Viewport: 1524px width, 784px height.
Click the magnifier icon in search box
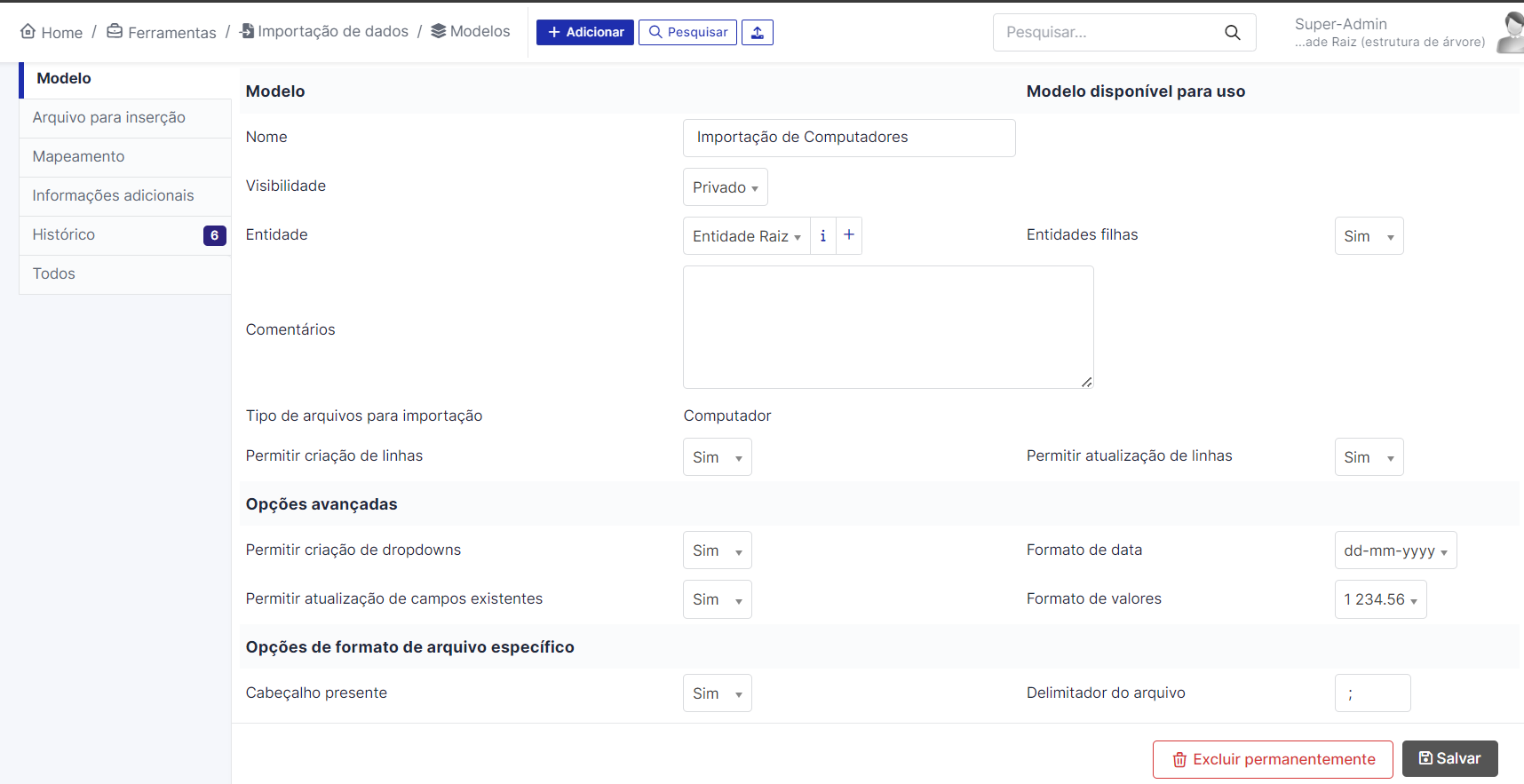(x=1233, y=32)
